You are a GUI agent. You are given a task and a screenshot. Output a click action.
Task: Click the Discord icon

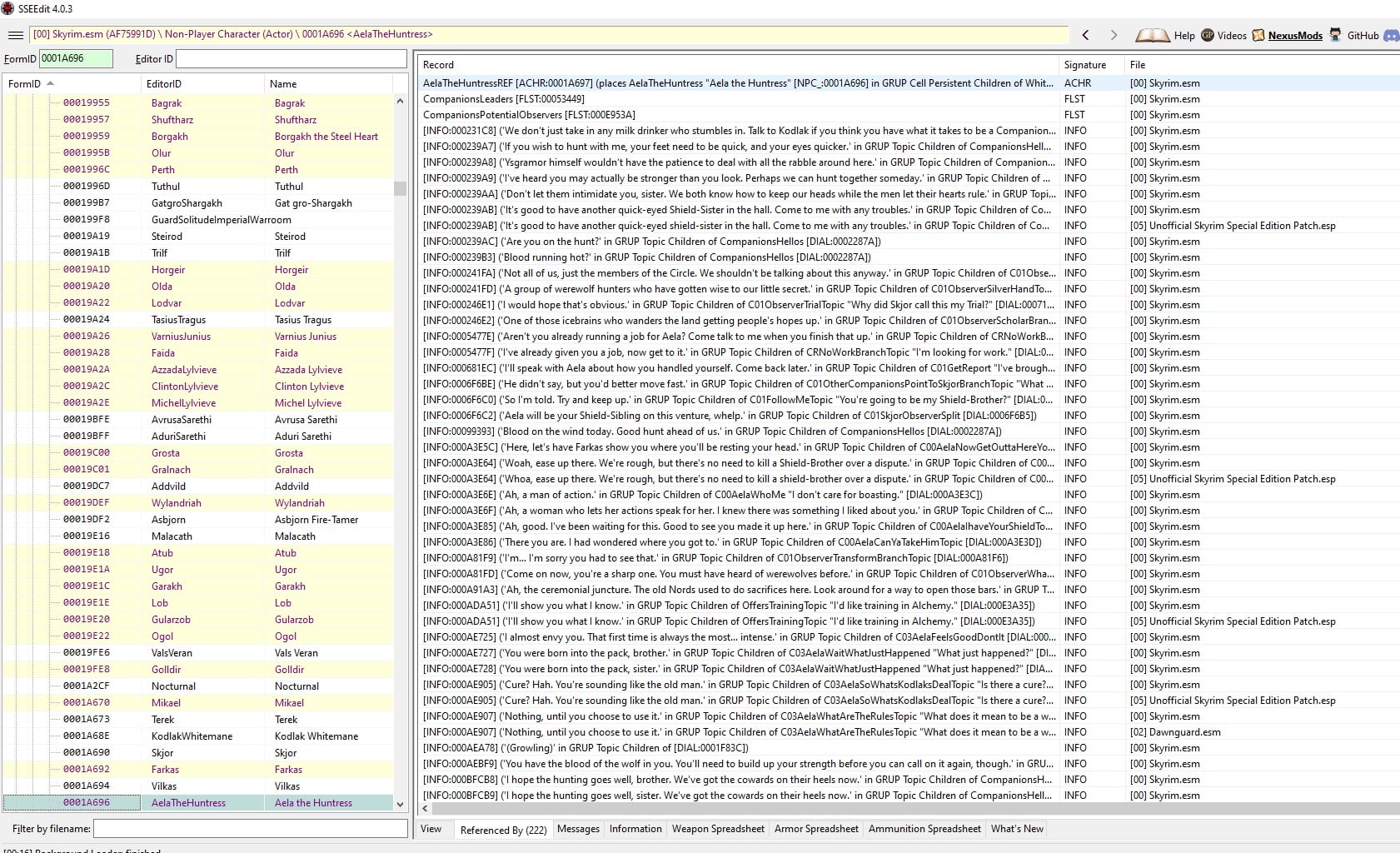(x=1392, y=35)
